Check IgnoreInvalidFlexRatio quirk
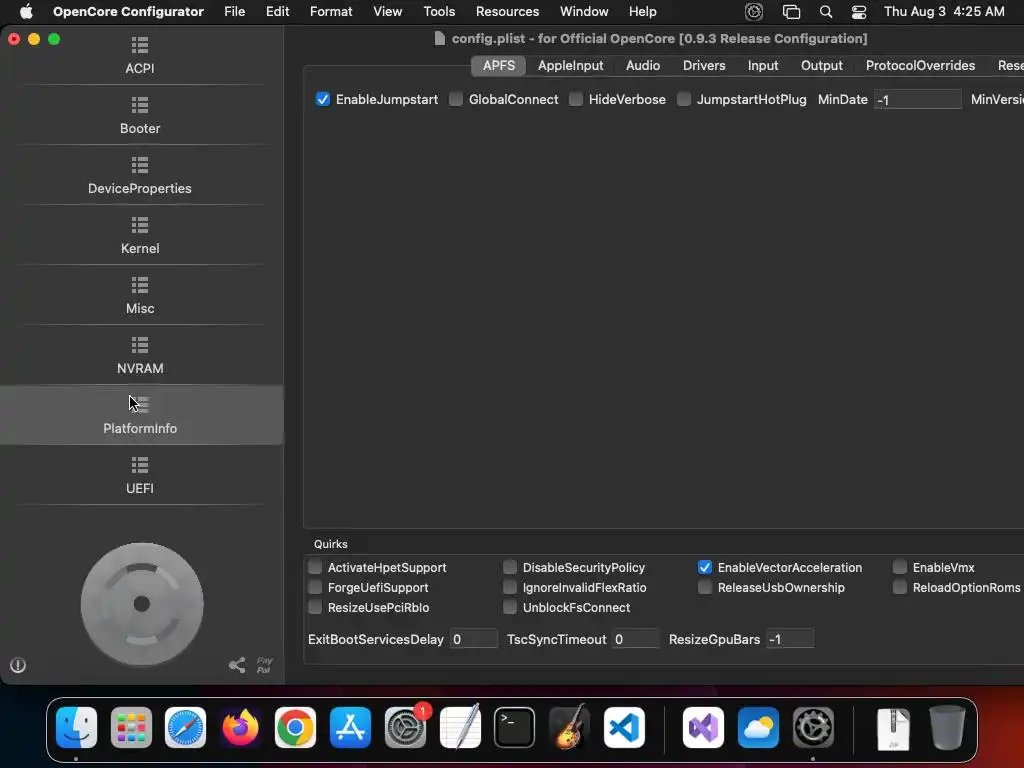Image resolution: width=1024 pixels, height=768 pixels. [x=509, y=587]
